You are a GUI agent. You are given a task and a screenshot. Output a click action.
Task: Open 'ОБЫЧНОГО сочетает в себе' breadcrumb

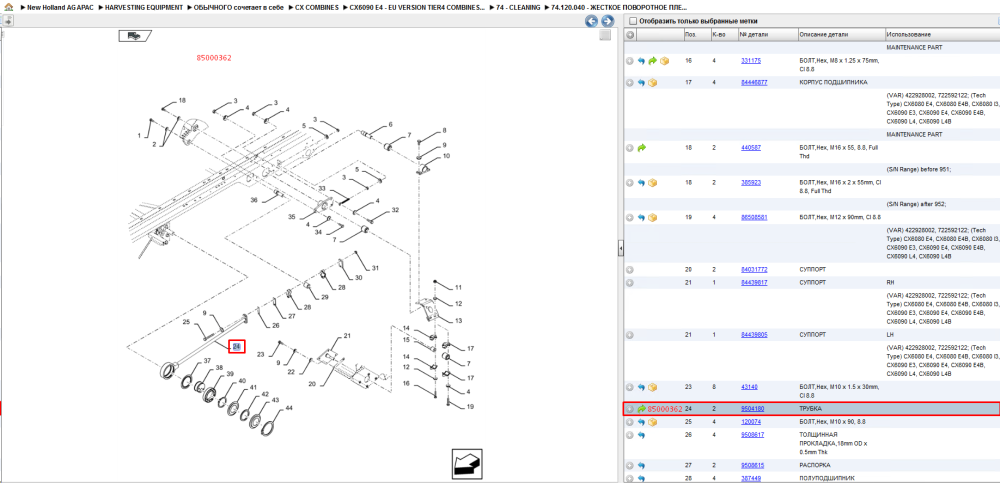239,7
